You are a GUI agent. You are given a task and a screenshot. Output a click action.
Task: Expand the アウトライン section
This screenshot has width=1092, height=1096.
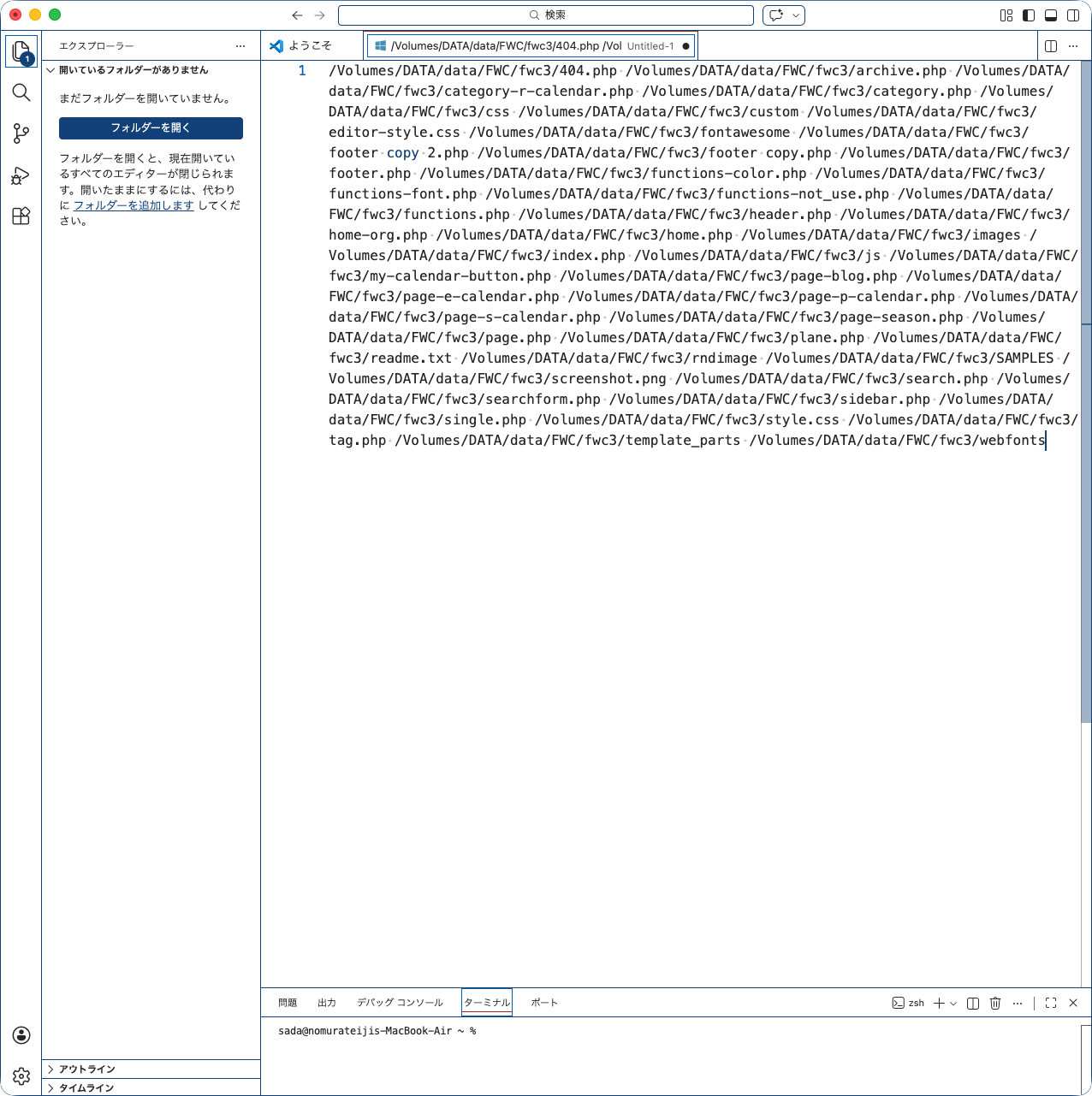86,1069
